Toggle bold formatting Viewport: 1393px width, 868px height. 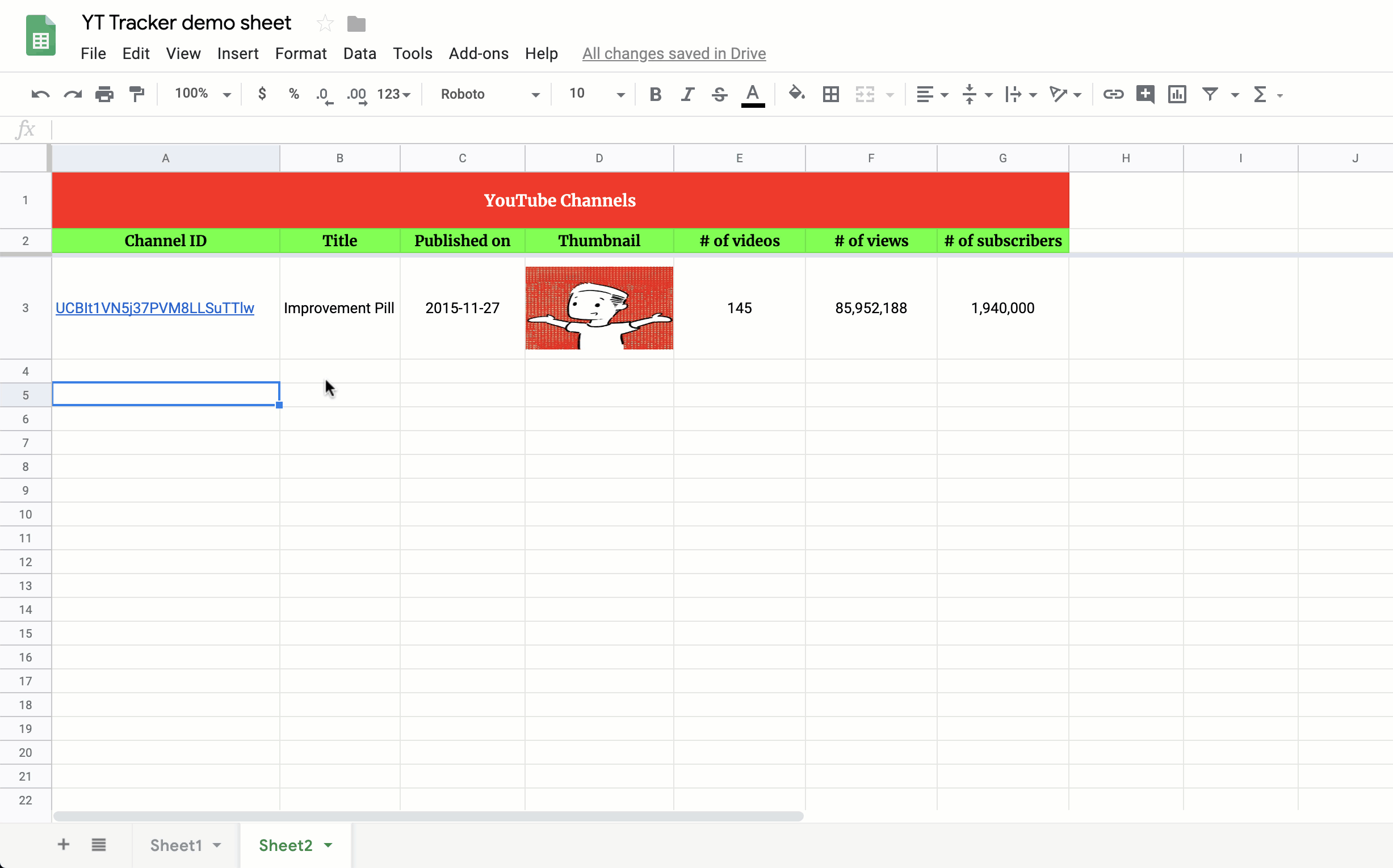[655, 94]
